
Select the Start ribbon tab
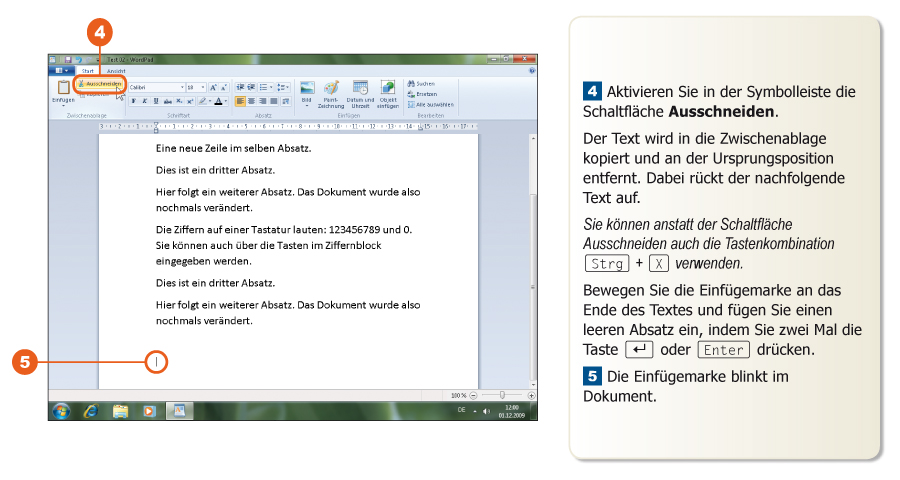pyautogui.click(x=88, y=71)
